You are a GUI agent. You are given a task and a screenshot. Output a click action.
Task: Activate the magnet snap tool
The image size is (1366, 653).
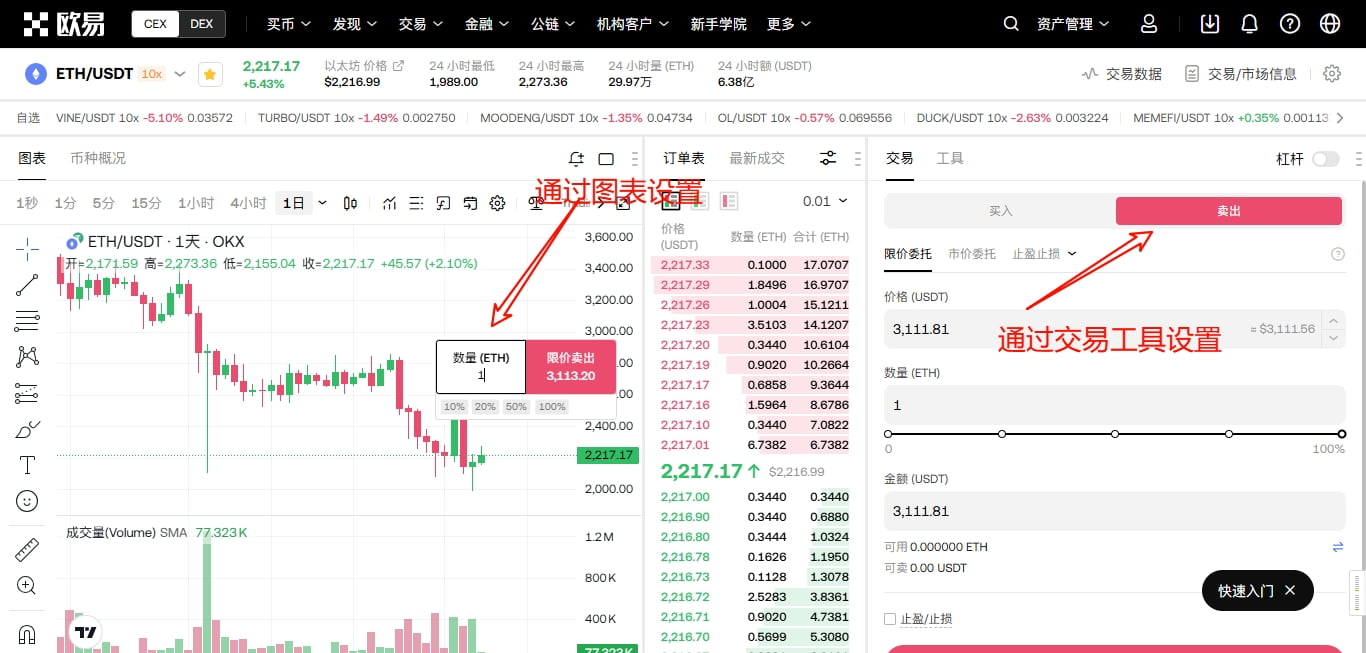(27, 634)
